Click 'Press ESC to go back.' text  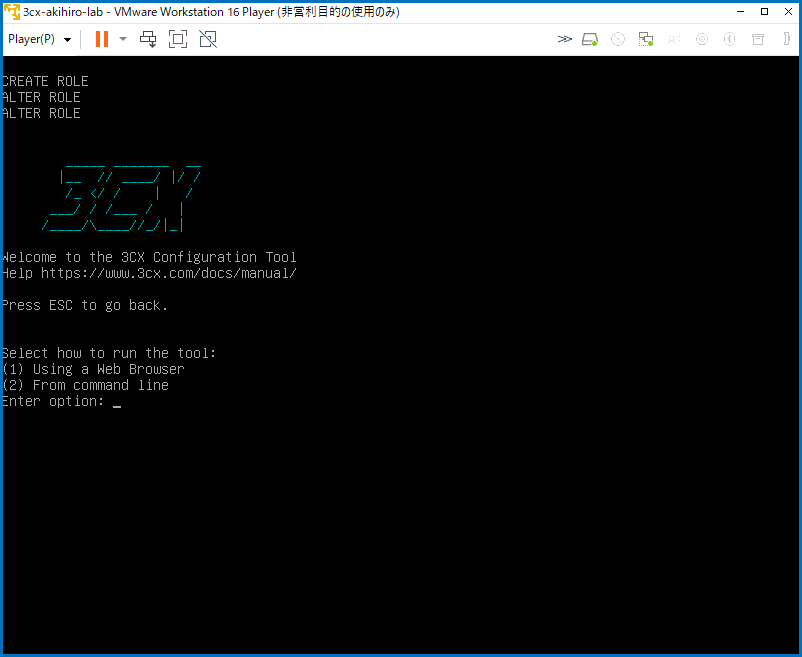[85, 305]
